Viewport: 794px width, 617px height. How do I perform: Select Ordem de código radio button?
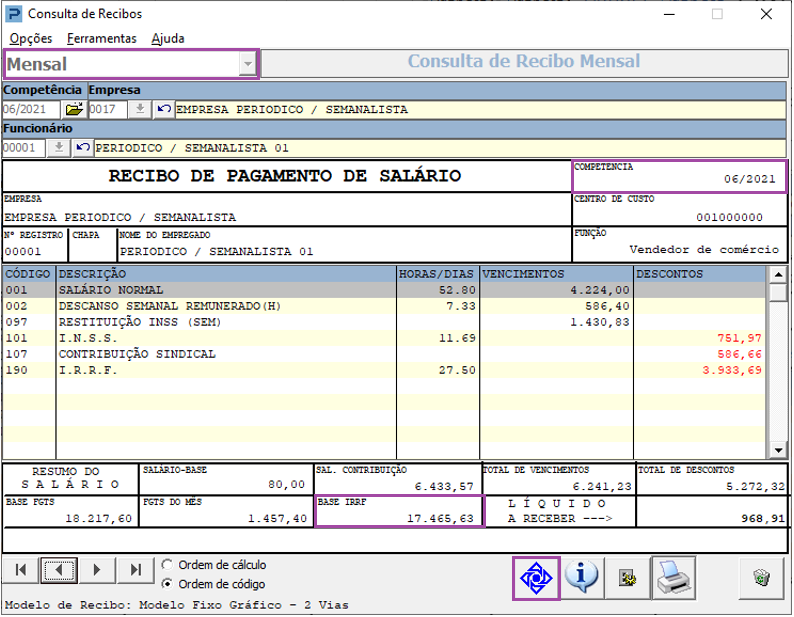[x=167, y=584]
